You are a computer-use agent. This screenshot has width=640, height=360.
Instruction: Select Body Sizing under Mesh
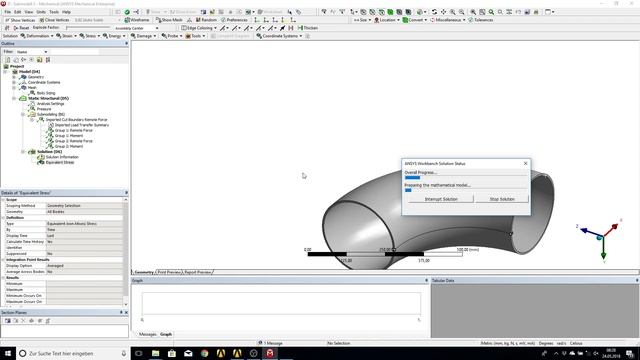click(x=46, y=93)
